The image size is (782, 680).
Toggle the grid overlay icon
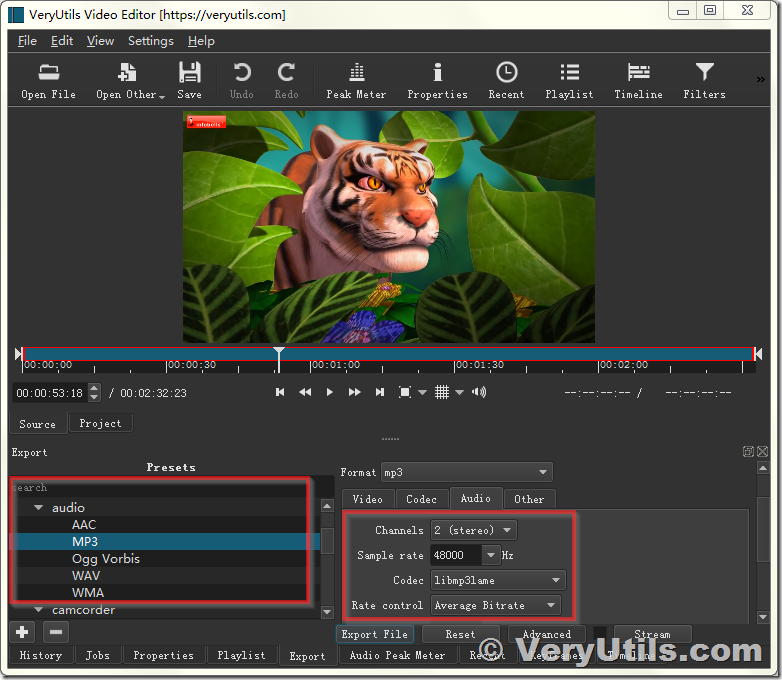click(x=442, y=392)
